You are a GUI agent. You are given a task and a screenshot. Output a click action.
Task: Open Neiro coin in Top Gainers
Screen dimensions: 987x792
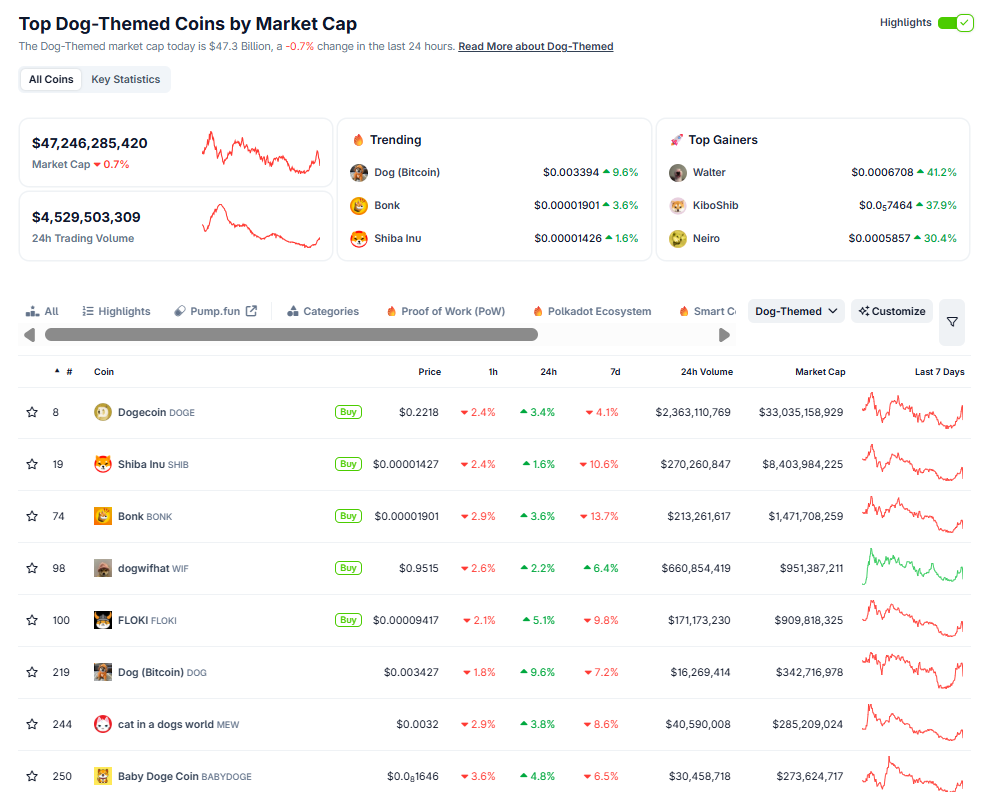pyautogui.click(x=706, y=239)
